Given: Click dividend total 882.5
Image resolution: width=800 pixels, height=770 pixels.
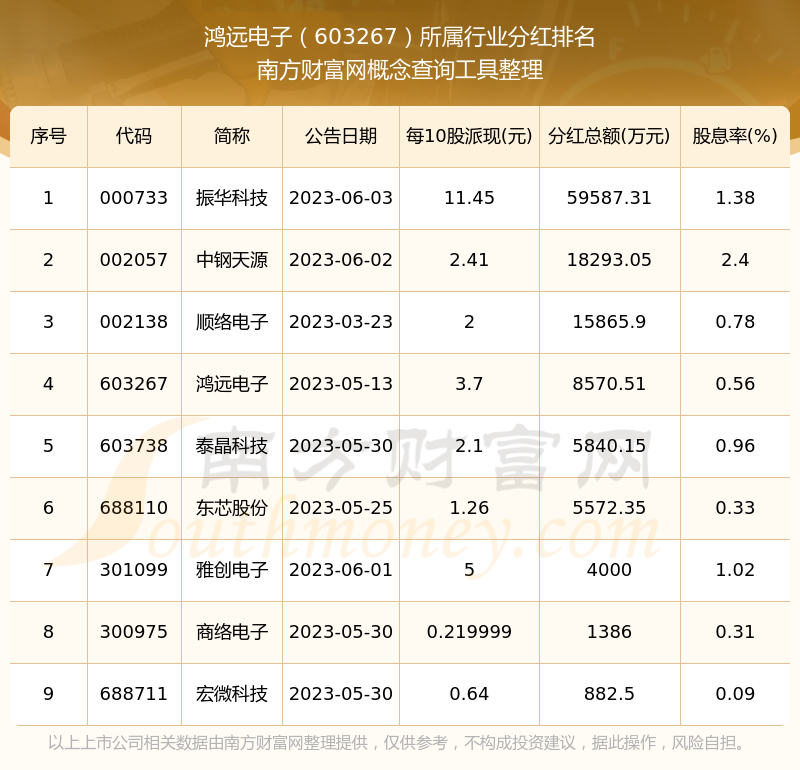Looking at the screenshot, I should click(609, 693).
